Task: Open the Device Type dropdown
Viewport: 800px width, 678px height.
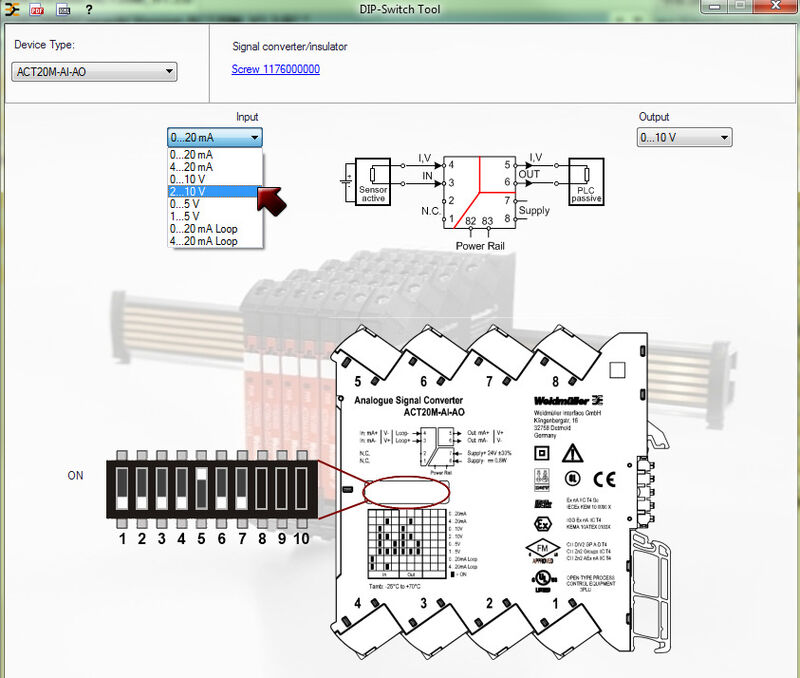Action: (x=94, y=71)
